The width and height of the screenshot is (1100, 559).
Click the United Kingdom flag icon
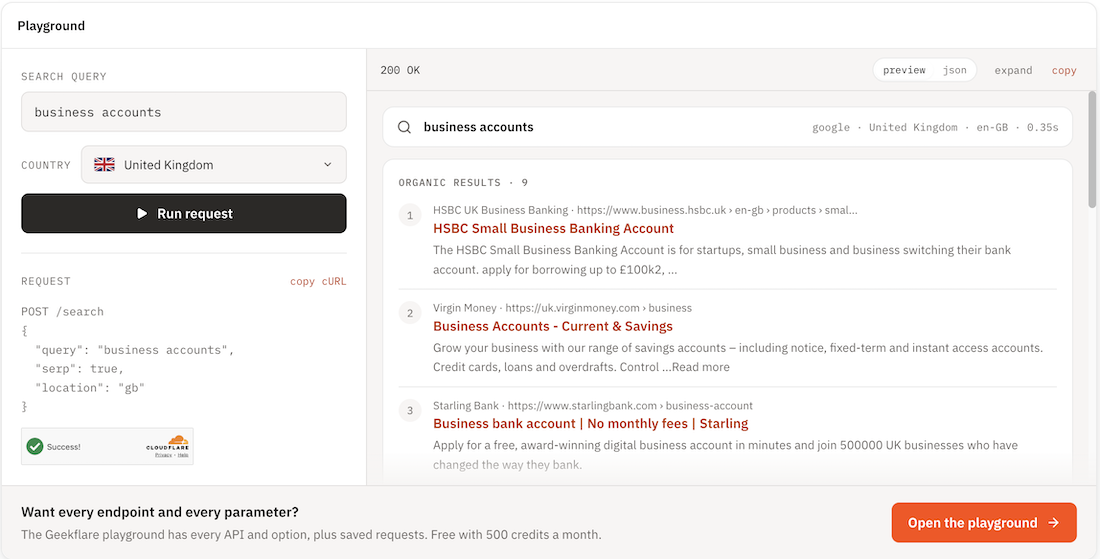pyautogui.click(x=105, y=165)
